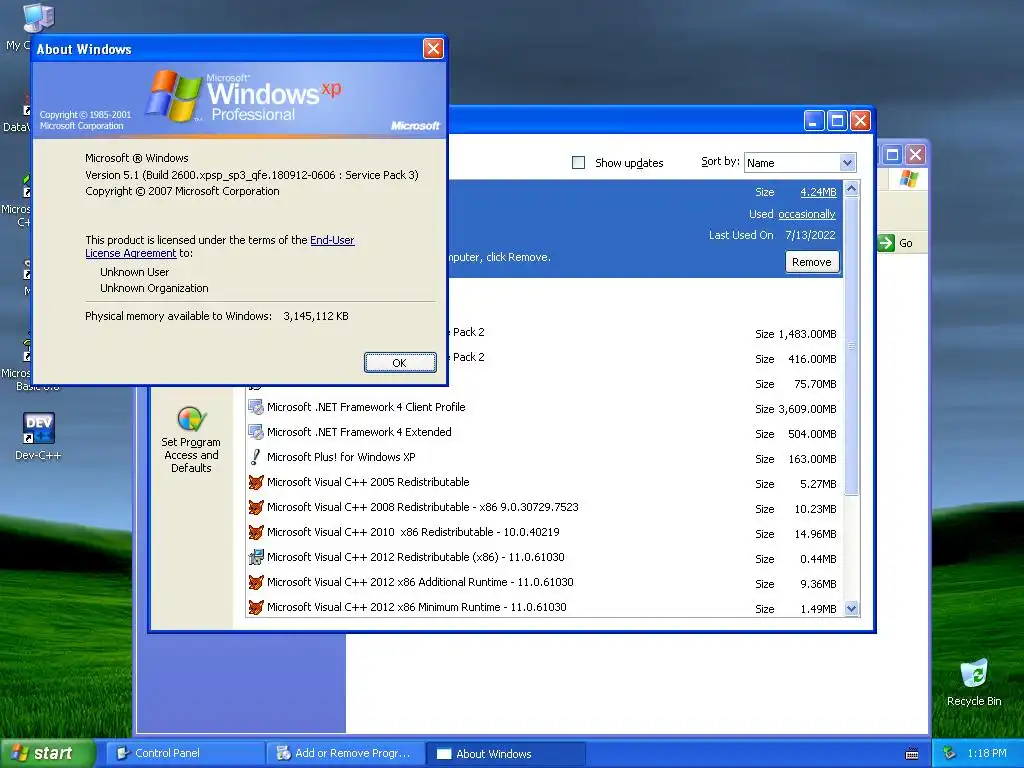
Task: Click the Microsoft Plus! for Windows XP icon
Action: coord(255,457)
